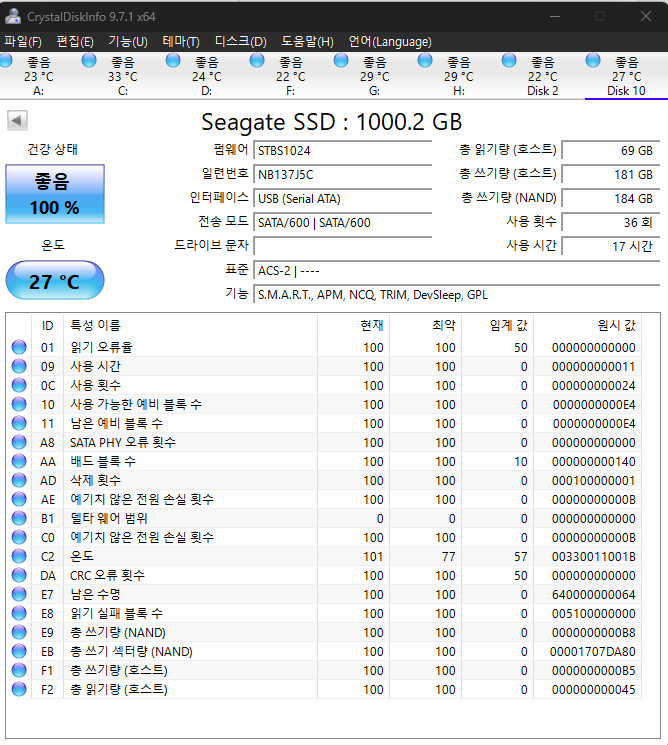Select the 배드 블록 수 attribute name
Viewport: 668px width, 745px height.
tap(103, 461)
